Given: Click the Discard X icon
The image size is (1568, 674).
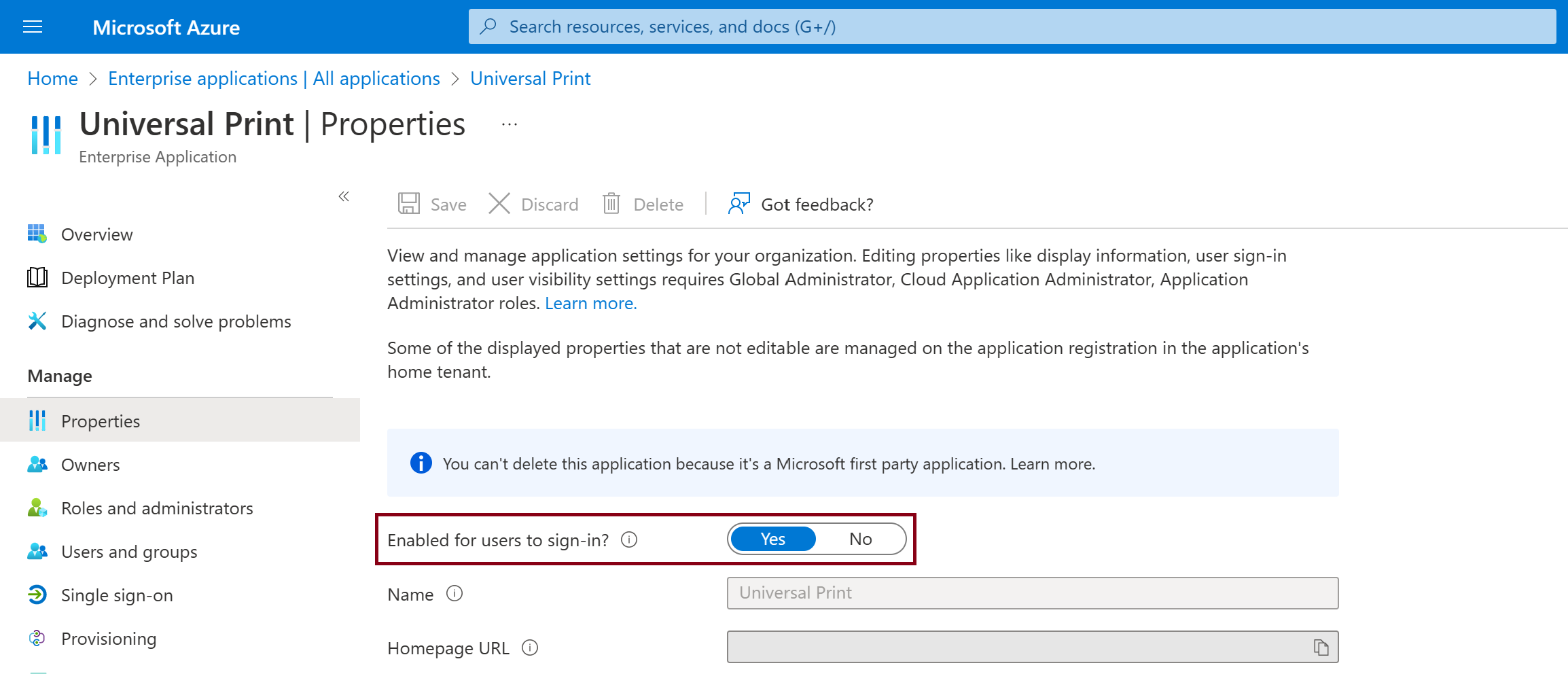Looking at the screenshot, I should point(499,204).
